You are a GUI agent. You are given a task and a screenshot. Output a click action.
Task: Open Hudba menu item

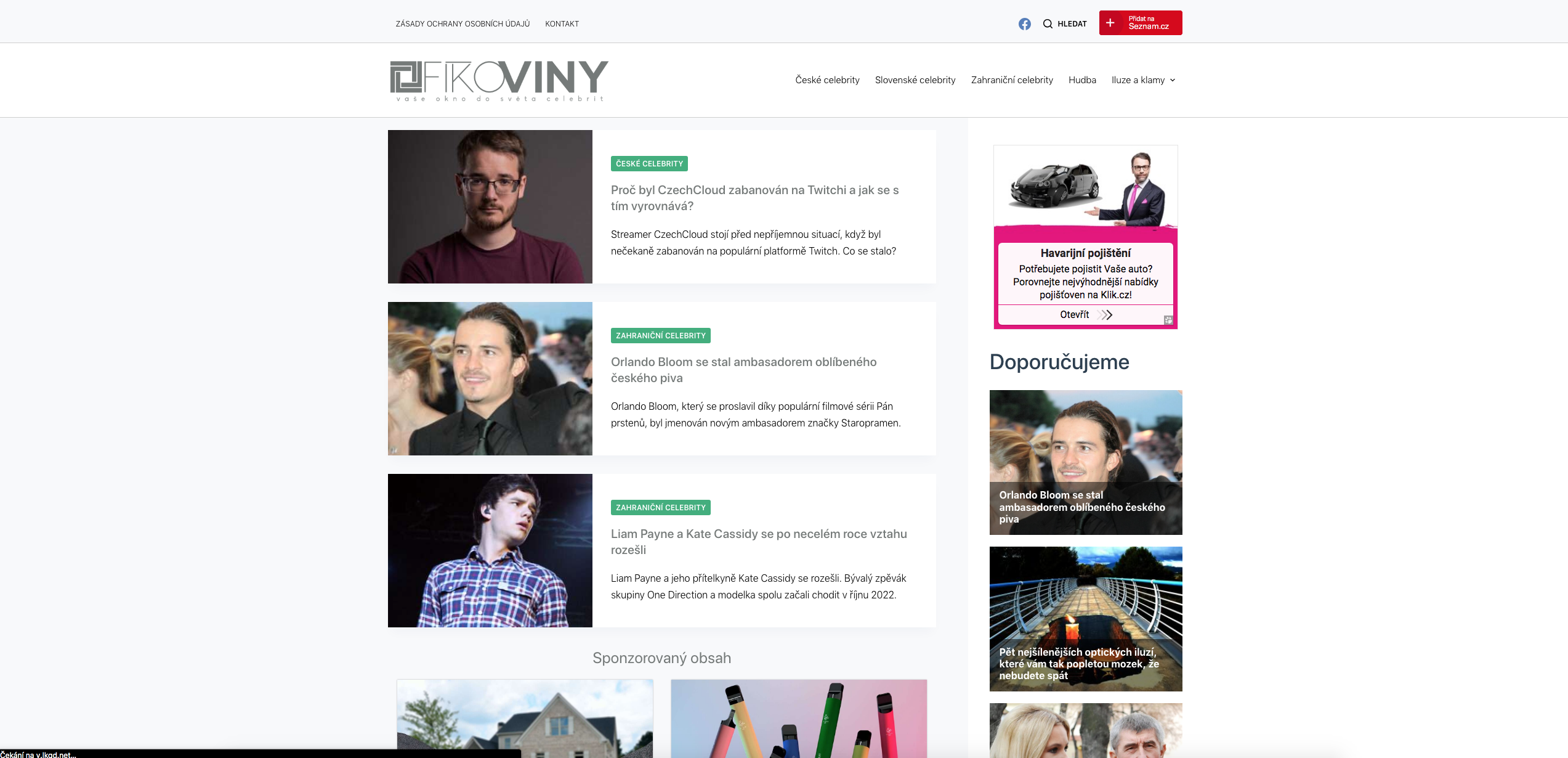[x=1082, y=80]
